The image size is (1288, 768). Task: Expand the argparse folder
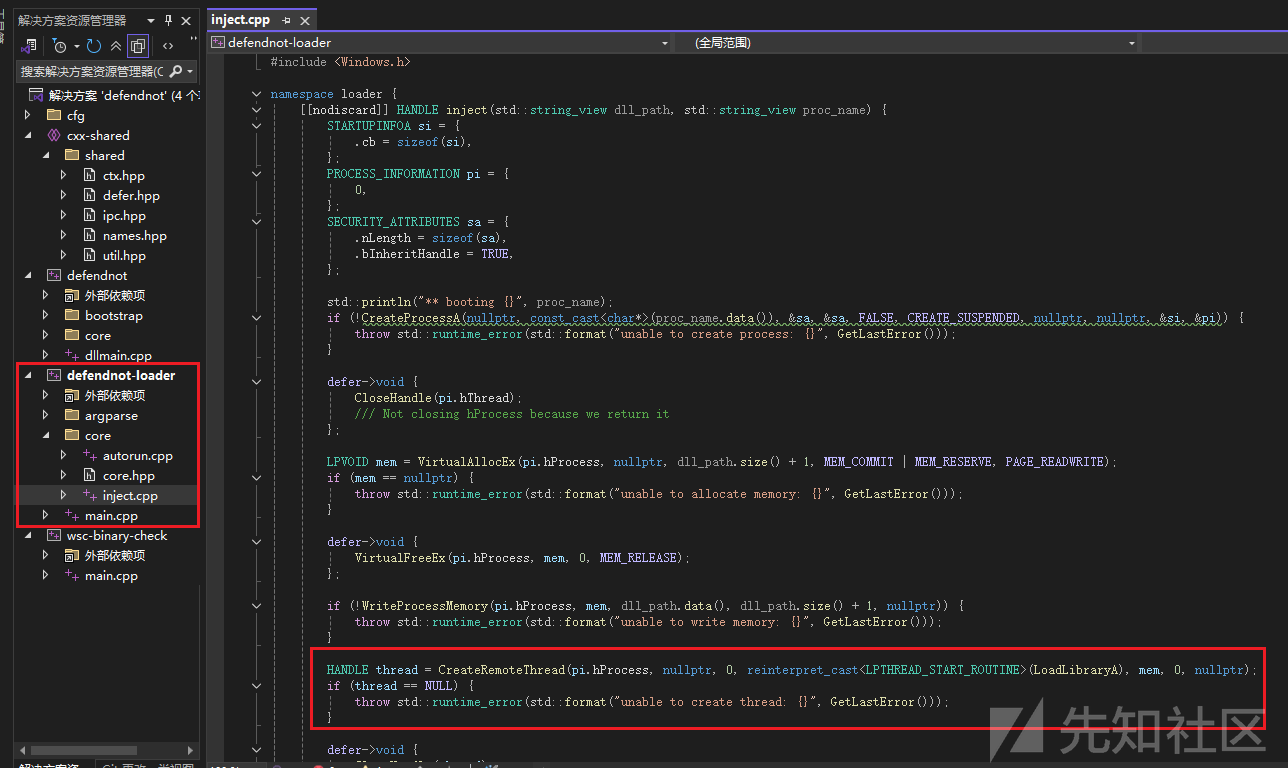point(46,416)
